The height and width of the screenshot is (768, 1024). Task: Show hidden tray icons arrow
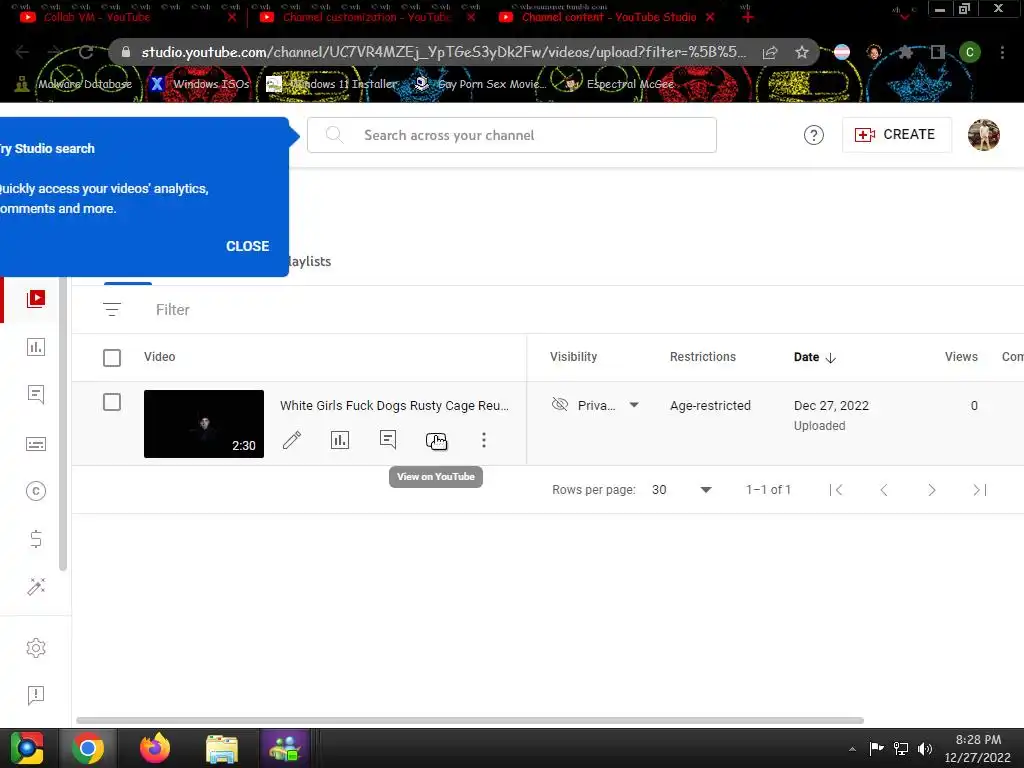click(x=852, y=749)
